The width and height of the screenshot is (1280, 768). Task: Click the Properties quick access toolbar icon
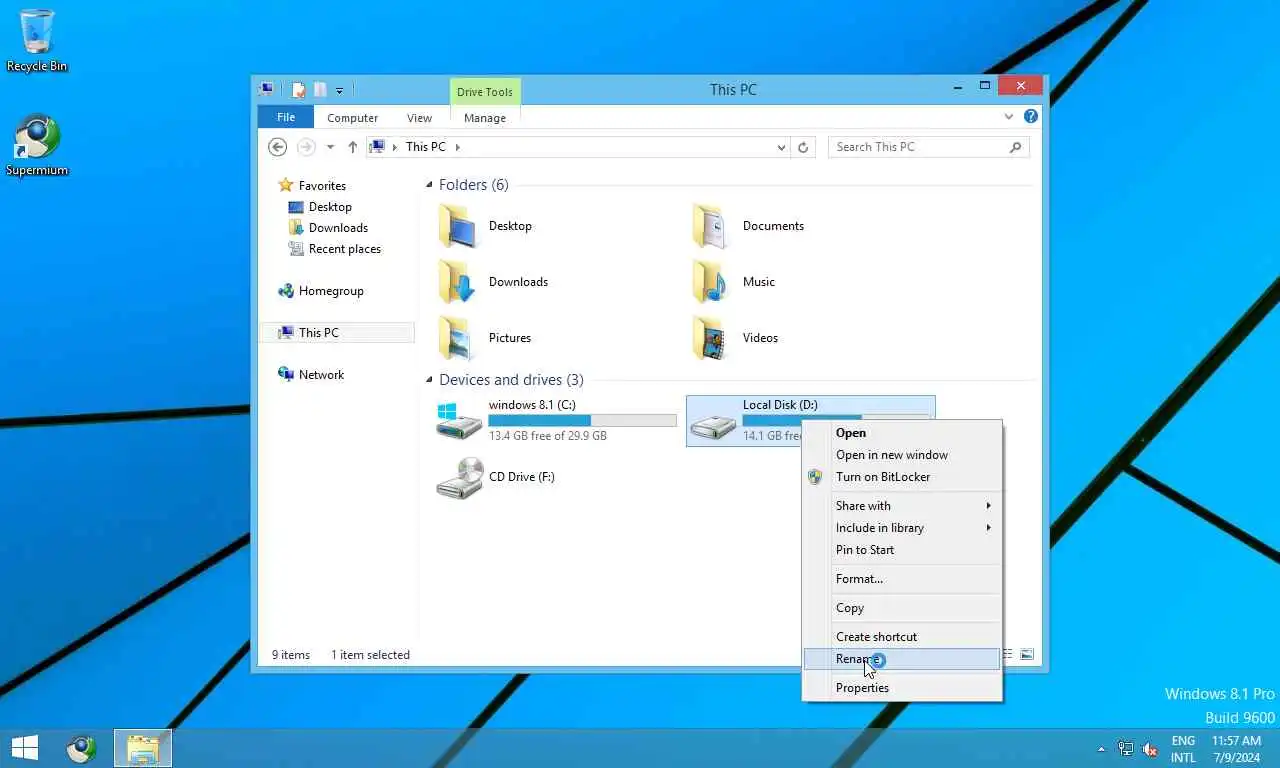(x=298, y=90)
